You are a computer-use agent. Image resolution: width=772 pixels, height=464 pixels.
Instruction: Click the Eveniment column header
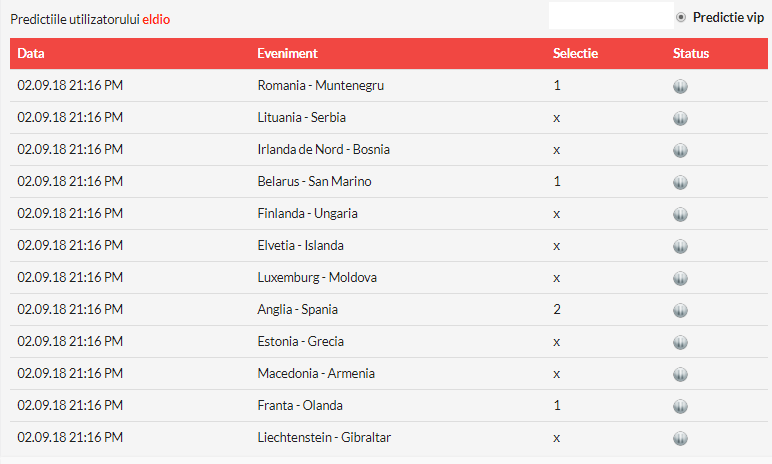(287, 53)
